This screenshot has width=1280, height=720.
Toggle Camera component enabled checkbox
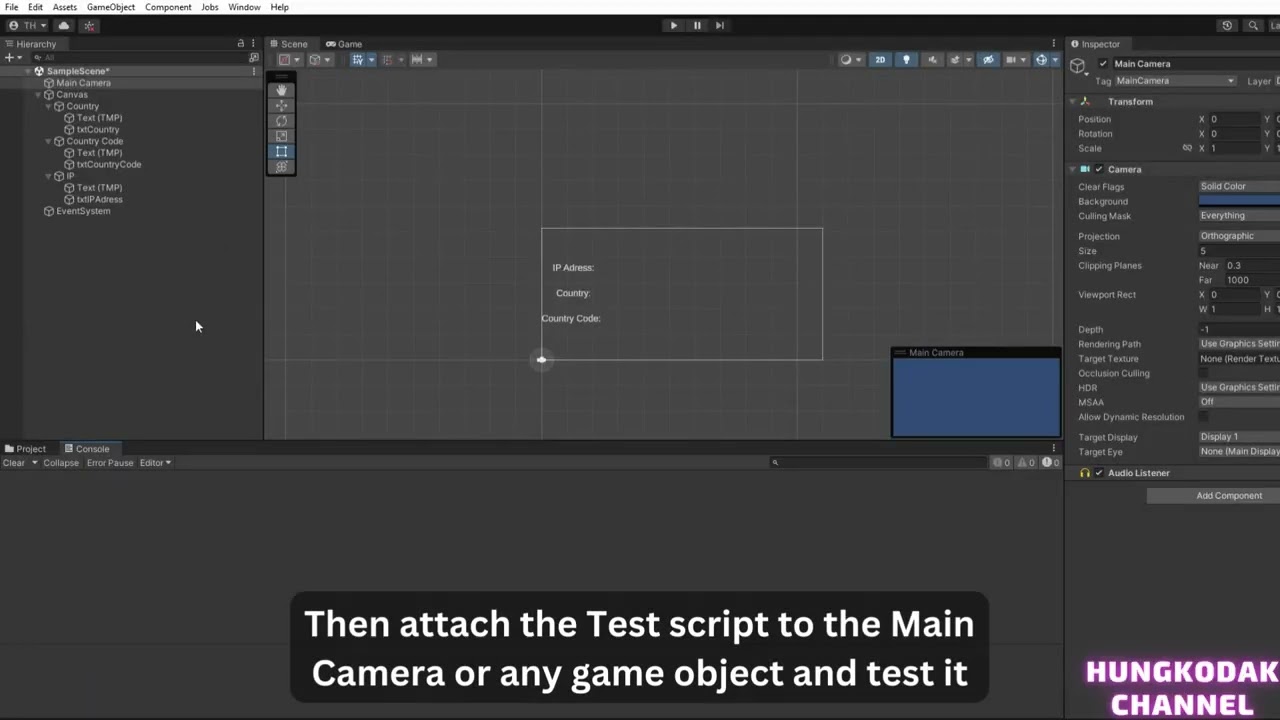(1098, 169)
